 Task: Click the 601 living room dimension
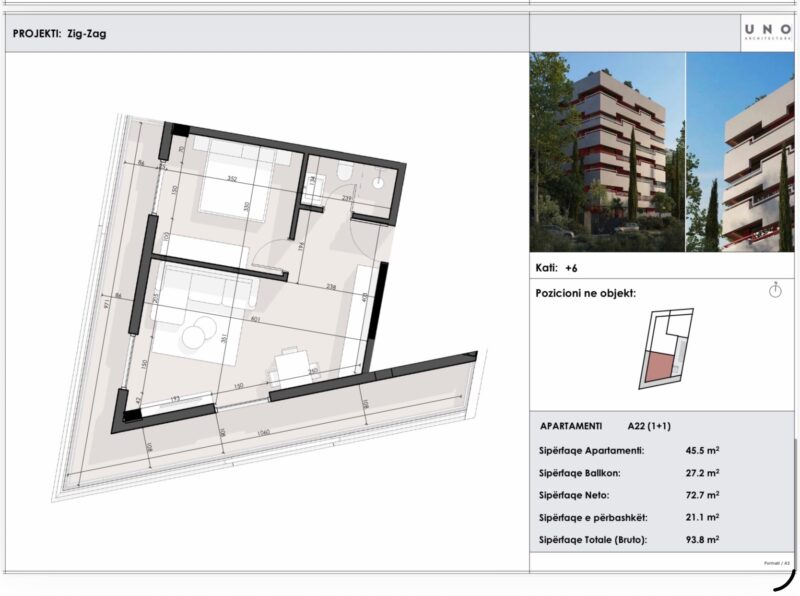pyautogui.click(x=256, y=319)
